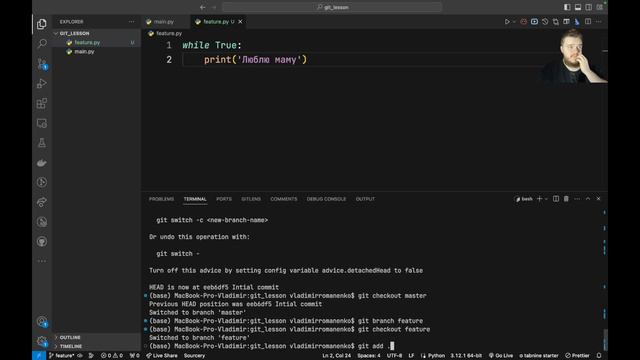Open the Live Share arrow view in activity bar
Screen dimensions: 640x360
pyautogui.click(x=42, y=202)
